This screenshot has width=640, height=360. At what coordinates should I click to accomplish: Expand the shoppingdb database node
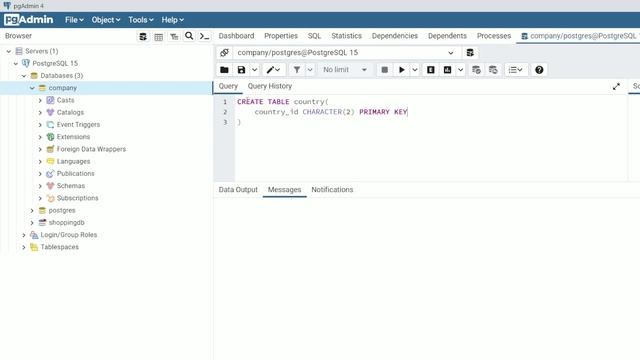click(x=32, y=223)
